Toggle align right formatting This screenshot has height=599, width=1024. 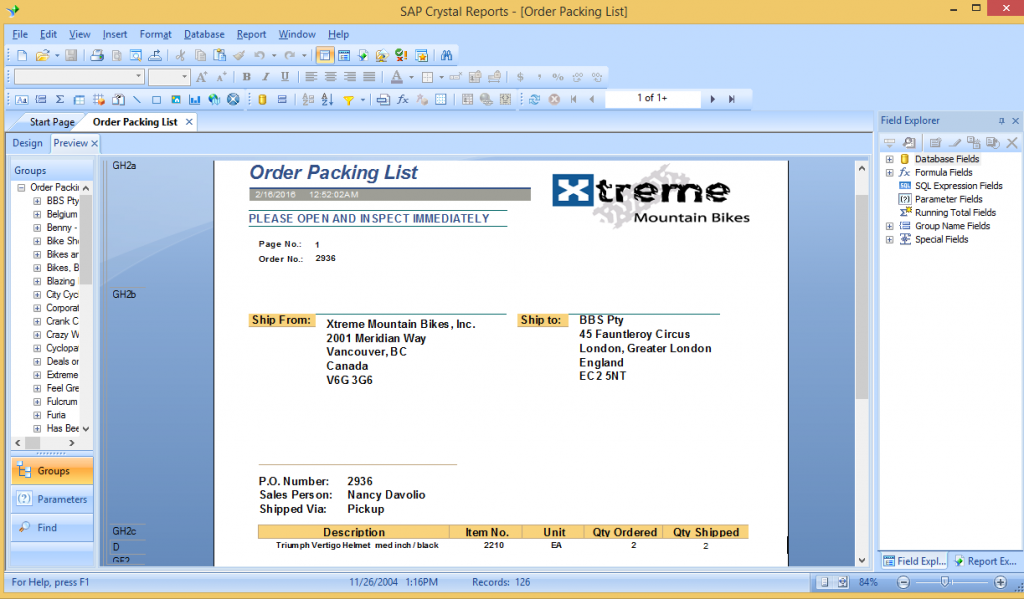click(350, 77)
